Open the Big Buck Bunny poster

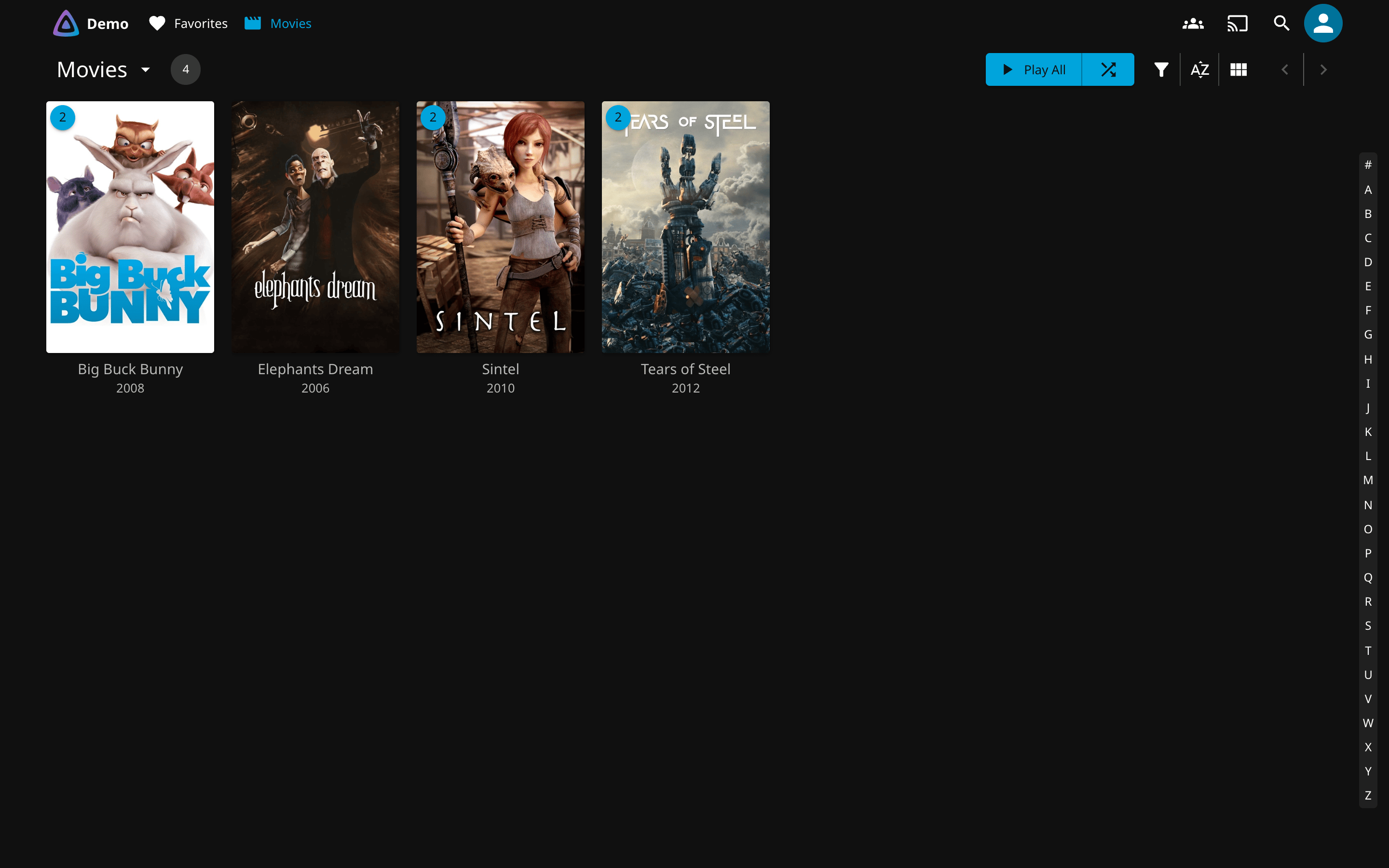130,227
